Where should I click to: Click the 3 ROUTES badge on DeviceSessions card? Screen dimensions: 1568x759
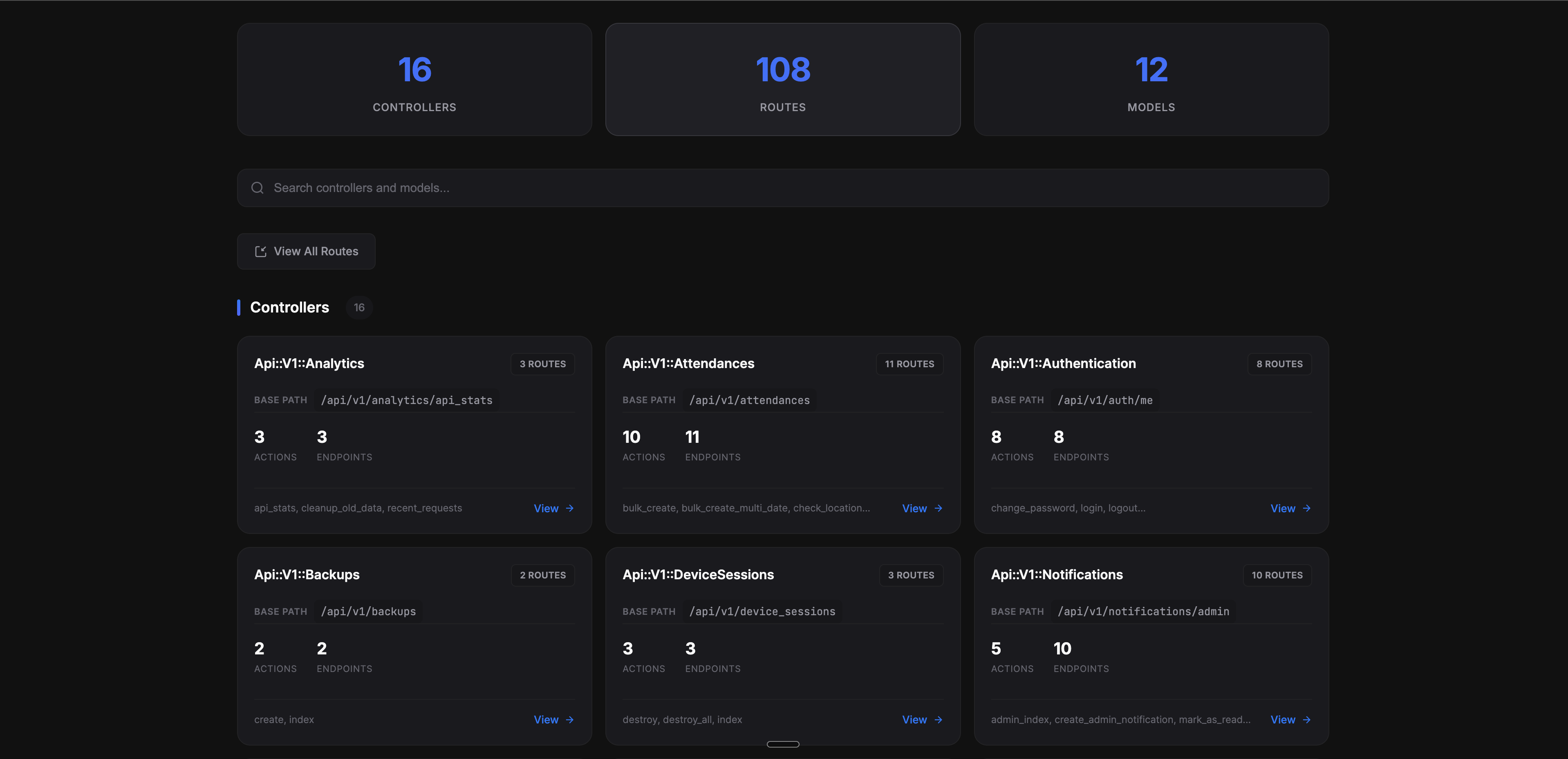[911, 575]
